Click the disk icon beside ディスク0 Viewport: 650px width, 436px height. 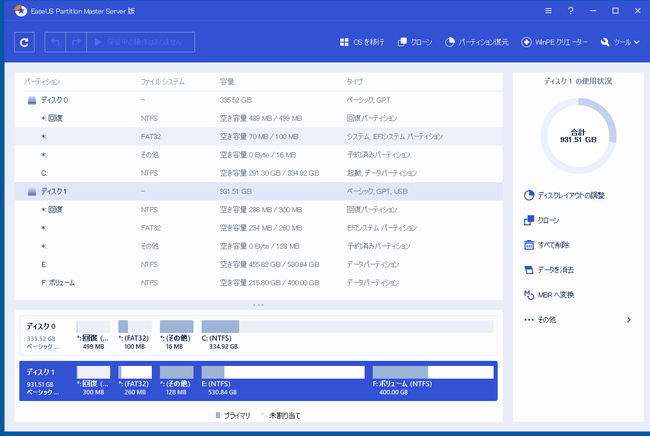[32, 100]
